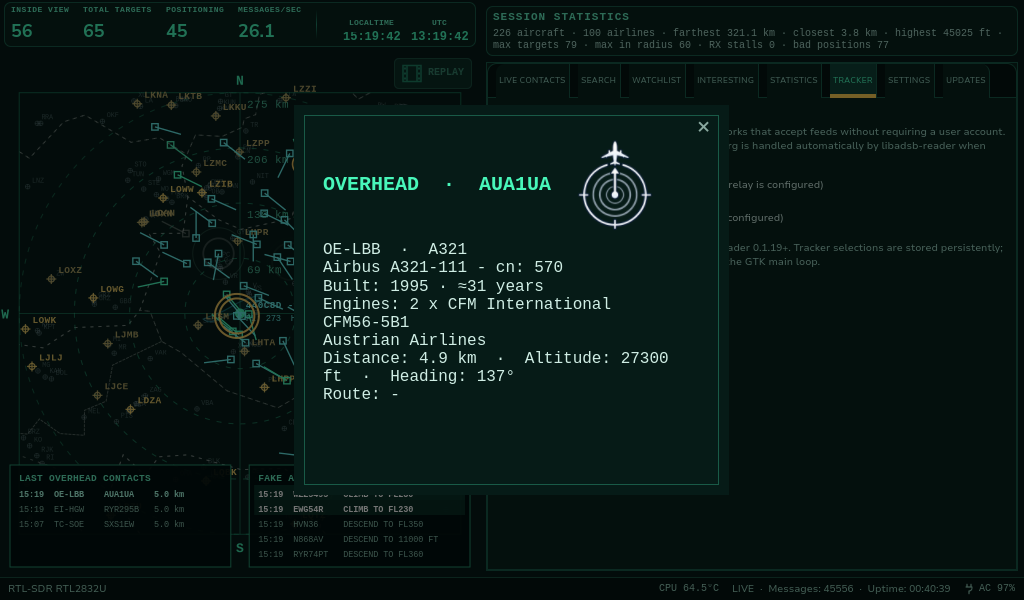
Task: Select the TC-SOE SXS1EW overhead contact row
Action: coord(120,524)
